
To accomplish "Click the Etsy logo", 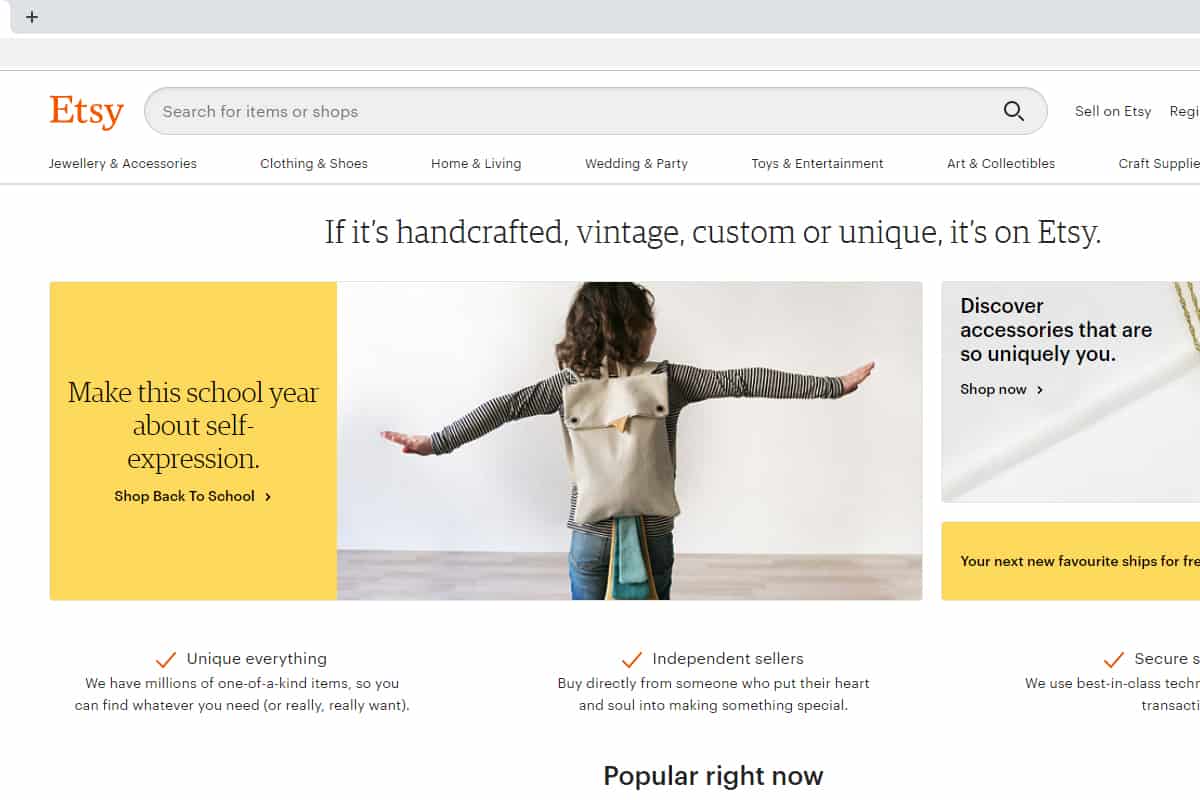I will point(87,111).
